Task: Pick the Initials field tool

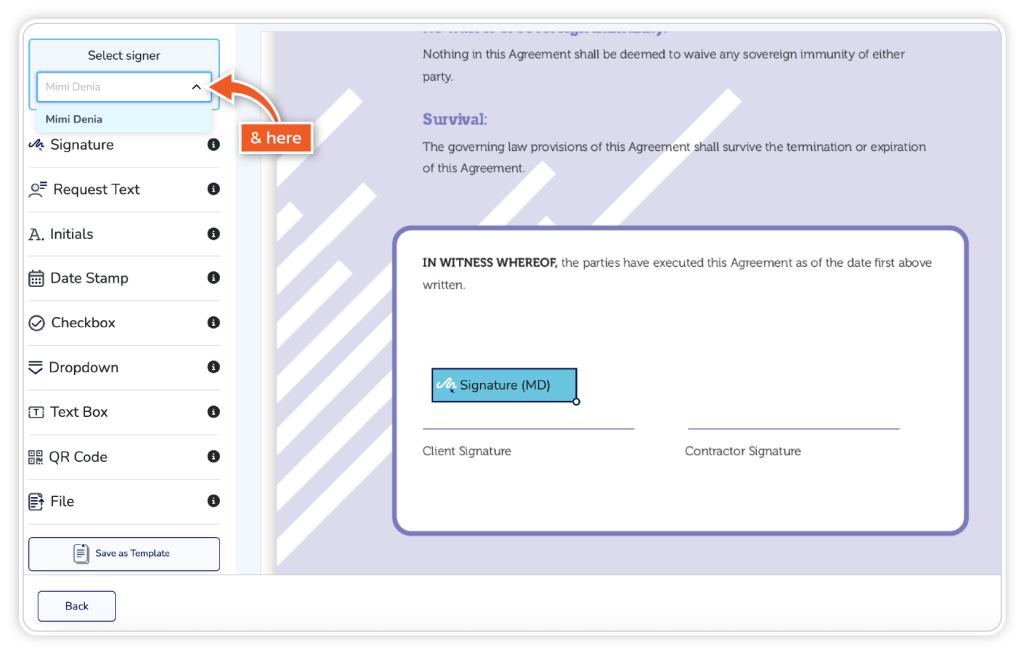Action: [71, 234]
